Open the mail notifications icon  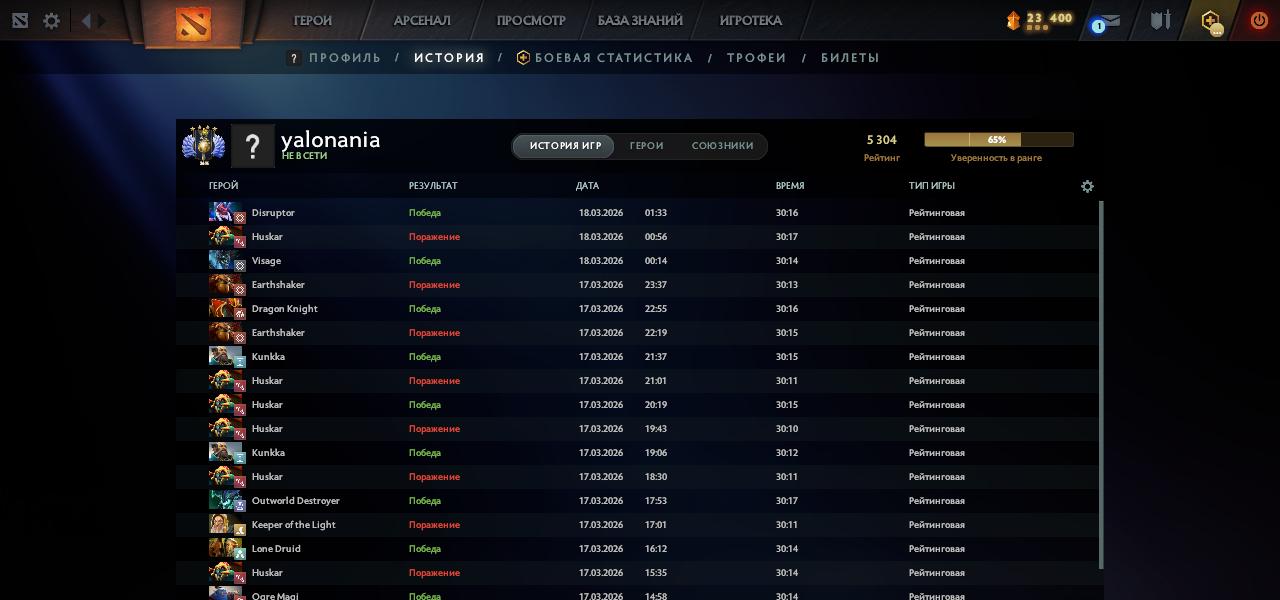(x=1106, y=21)
